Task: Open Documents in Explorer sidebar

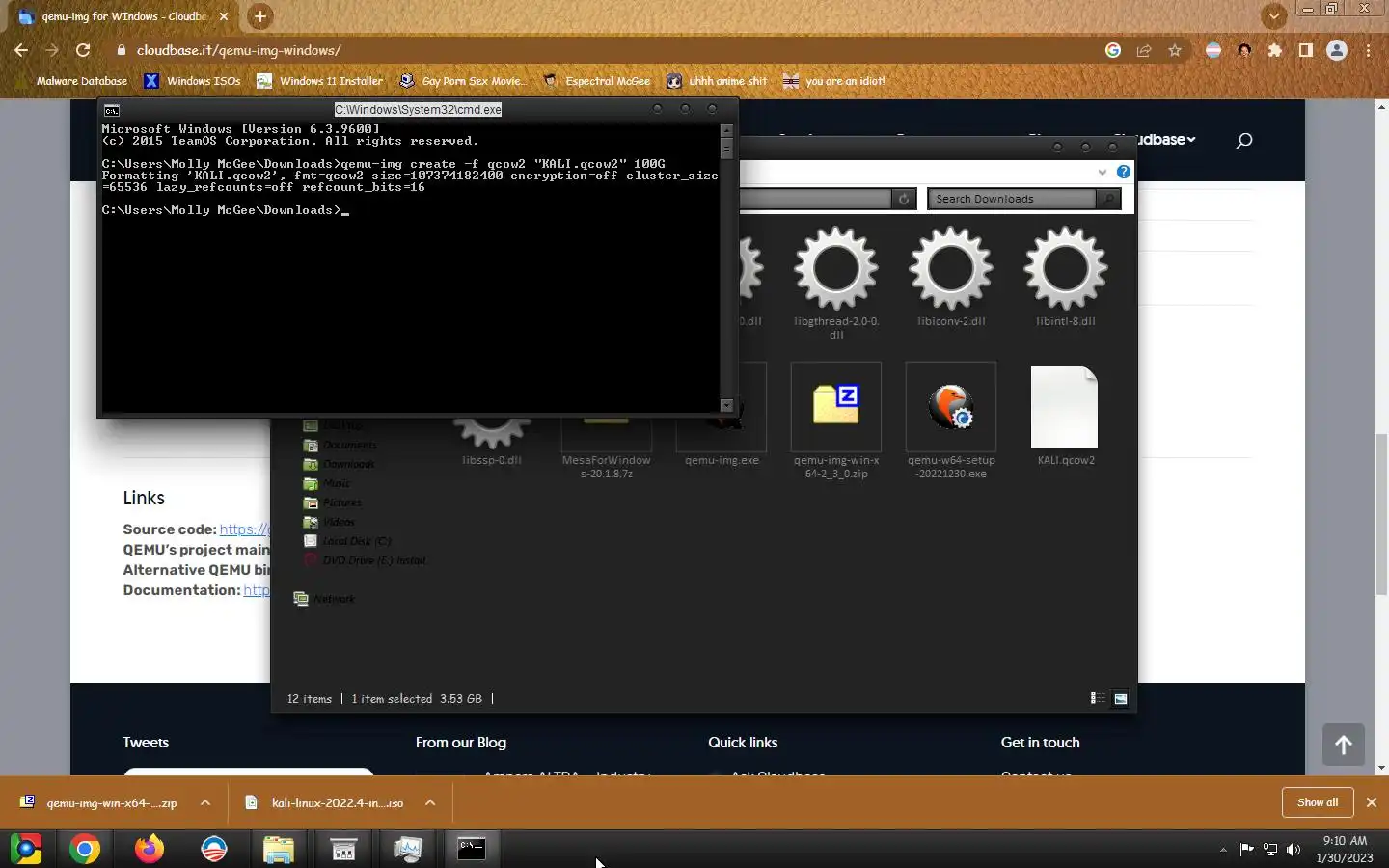Action: coord(340,445)
